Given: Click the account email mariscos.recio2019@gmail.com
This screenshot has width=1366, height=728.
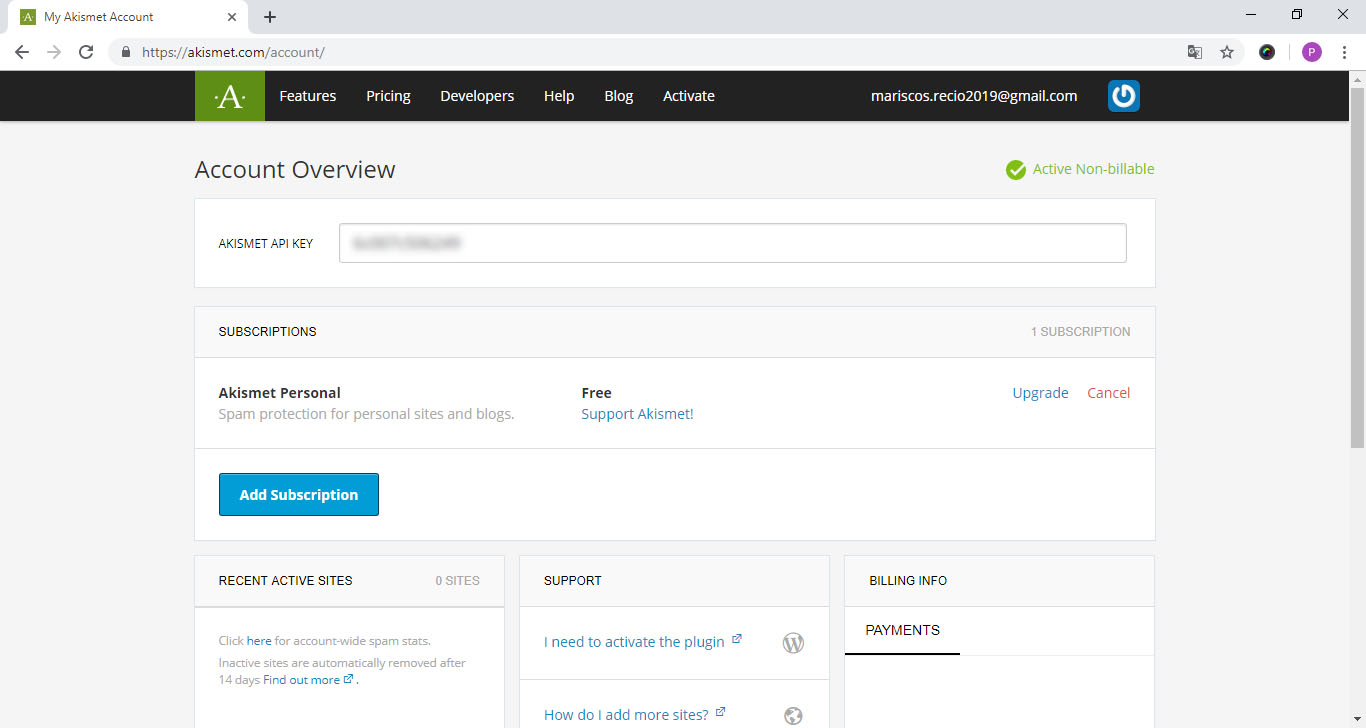Looking at the screenshot, I should tap(975, 96).
